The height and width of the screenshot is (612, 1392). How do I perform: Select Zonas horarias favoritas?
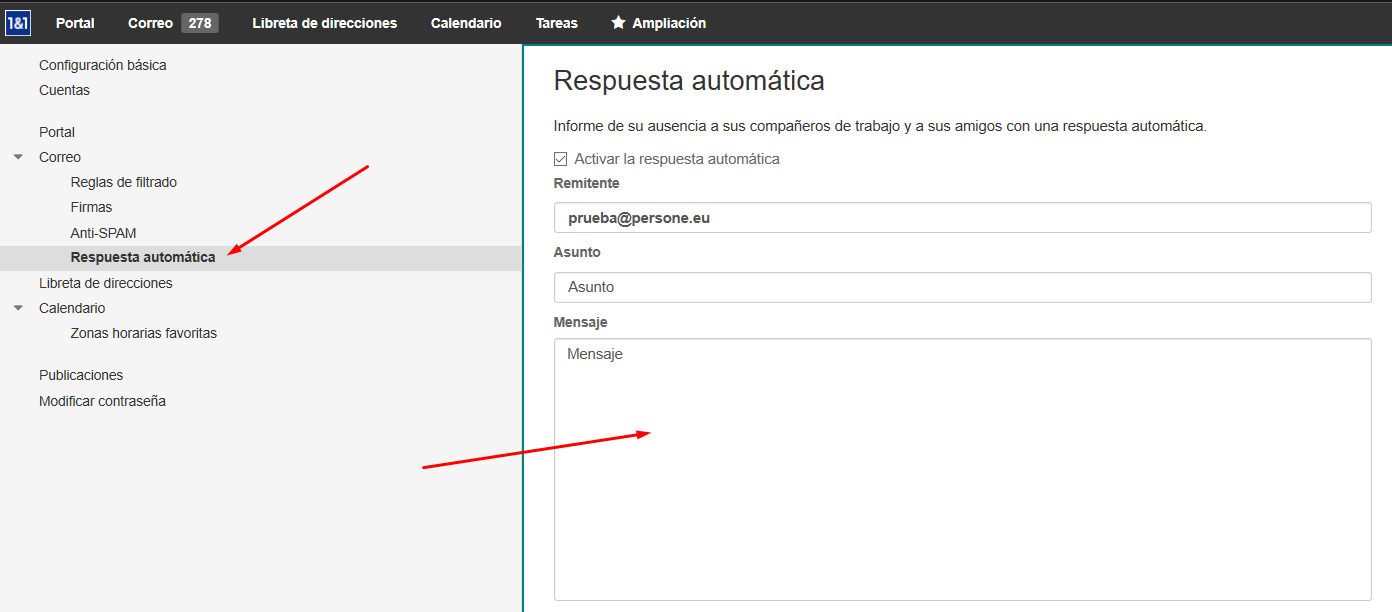(x=143, y=333)
